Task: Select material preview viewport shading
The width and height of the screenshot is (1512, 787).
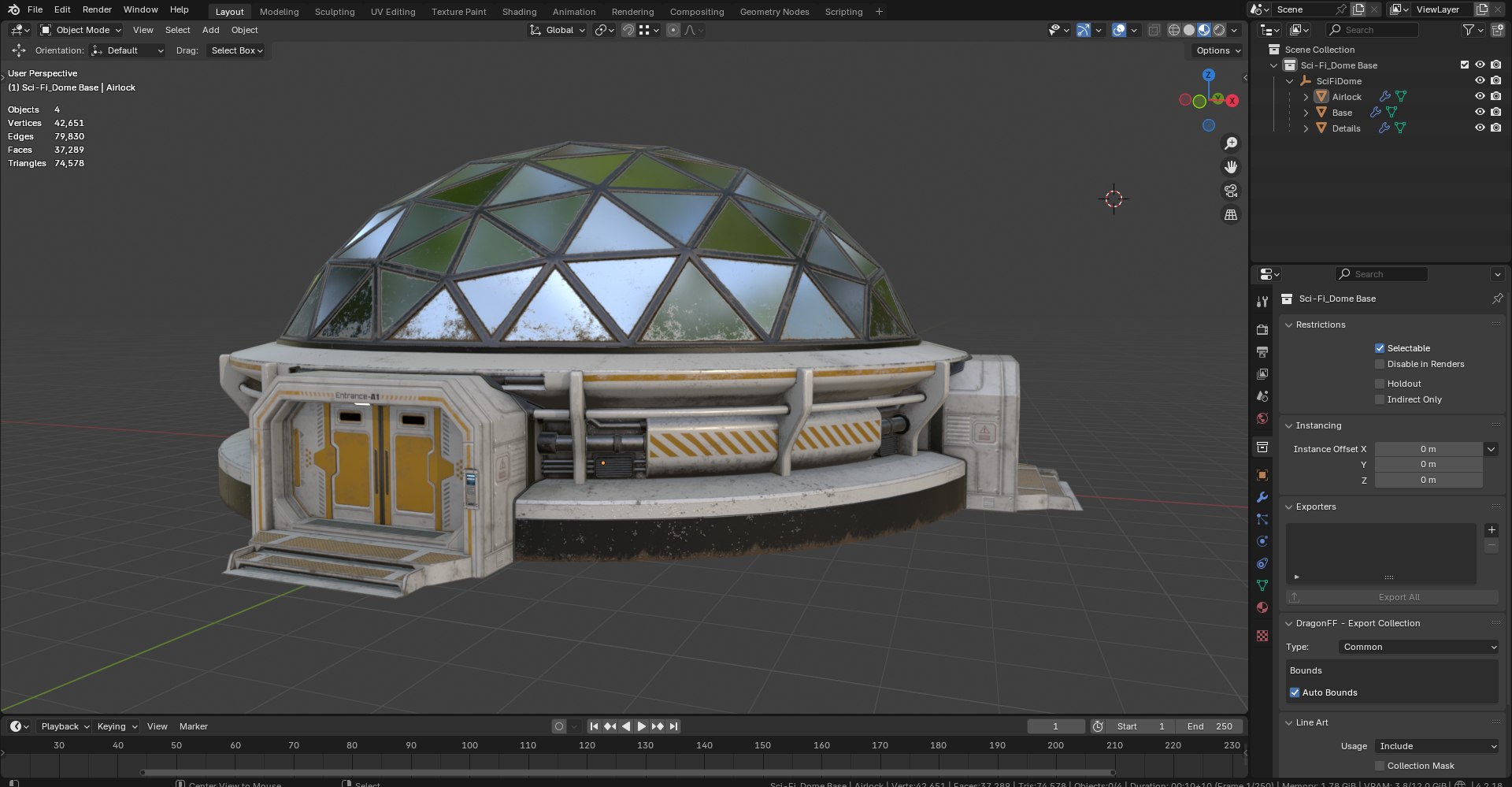Action: [1204, 30]
